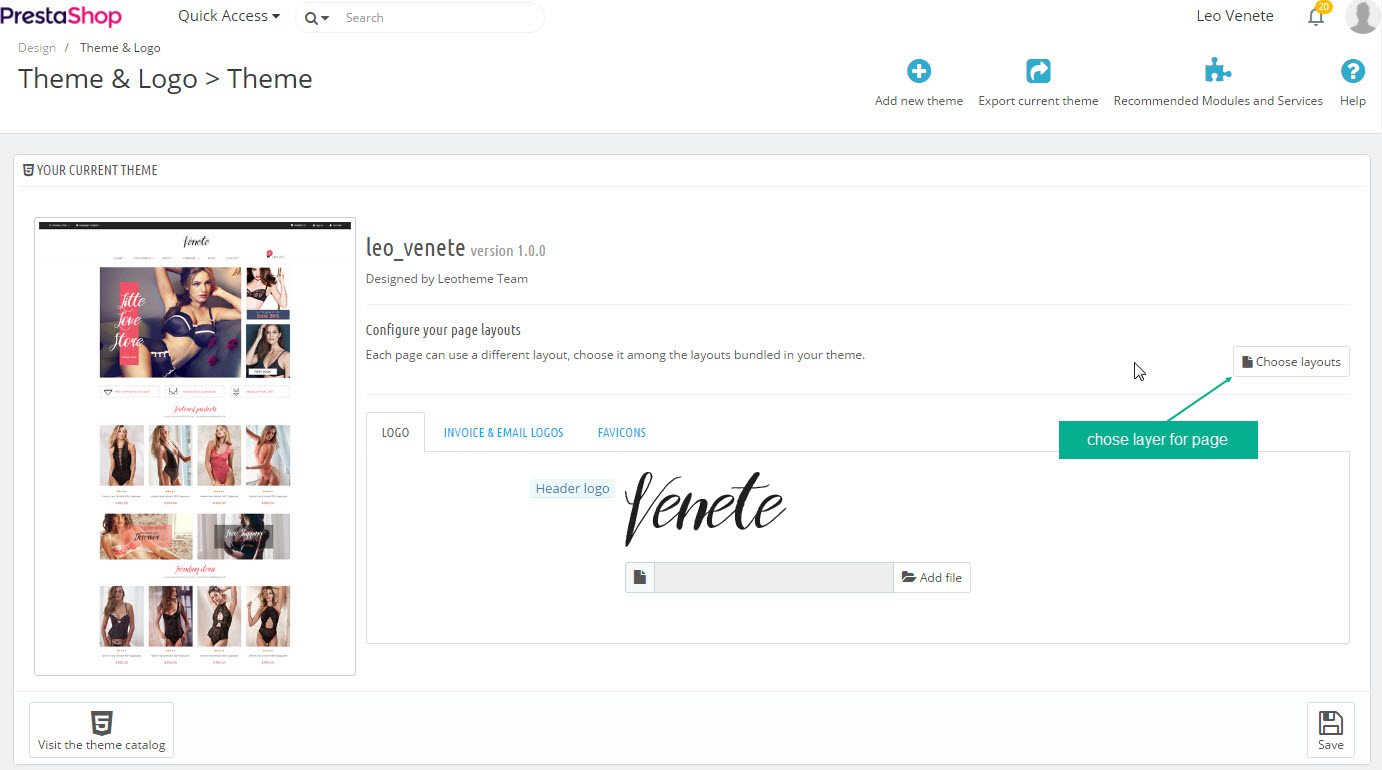Click the Add new theme plus icon
The height and width of the screenshot is (770, 1382).
point(918,72)
